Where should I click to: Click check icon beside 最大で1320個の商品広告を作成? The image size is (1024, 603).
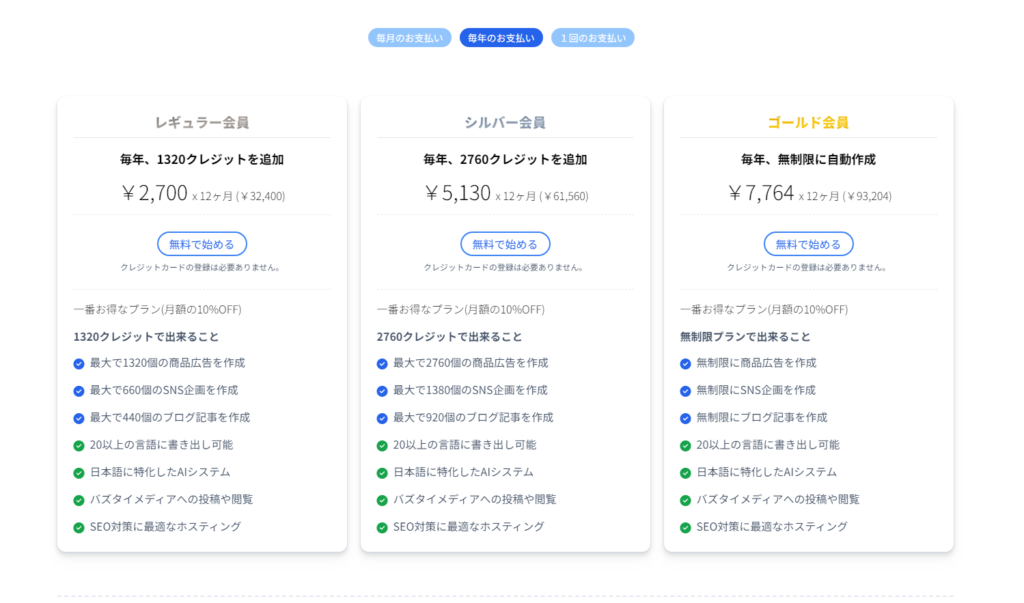point(79,364)
